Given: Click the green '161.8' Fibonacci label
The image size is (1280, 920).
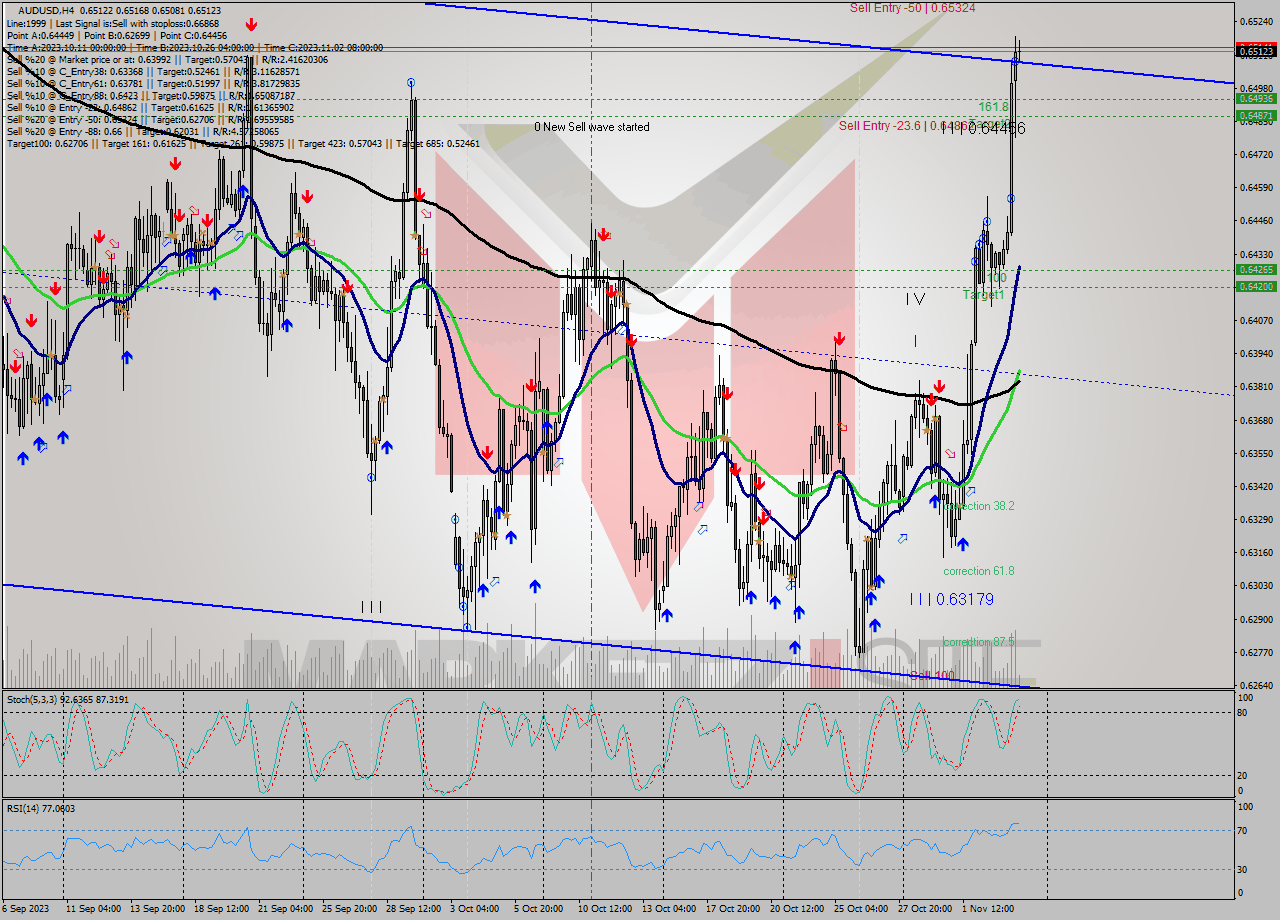Looking at the screenshot, I should tap(993, 106).
